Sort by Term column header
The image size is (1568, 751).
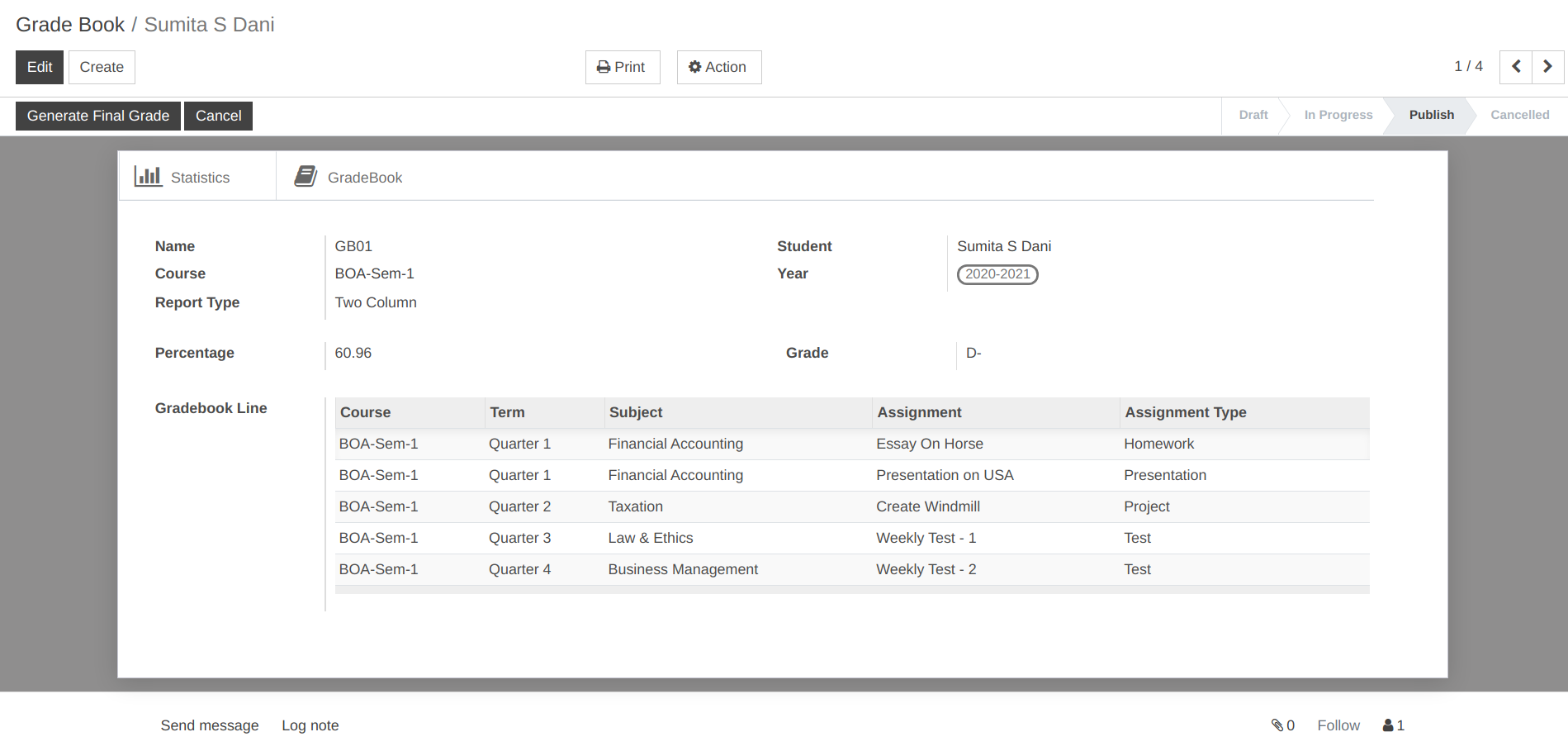(544, 412)
